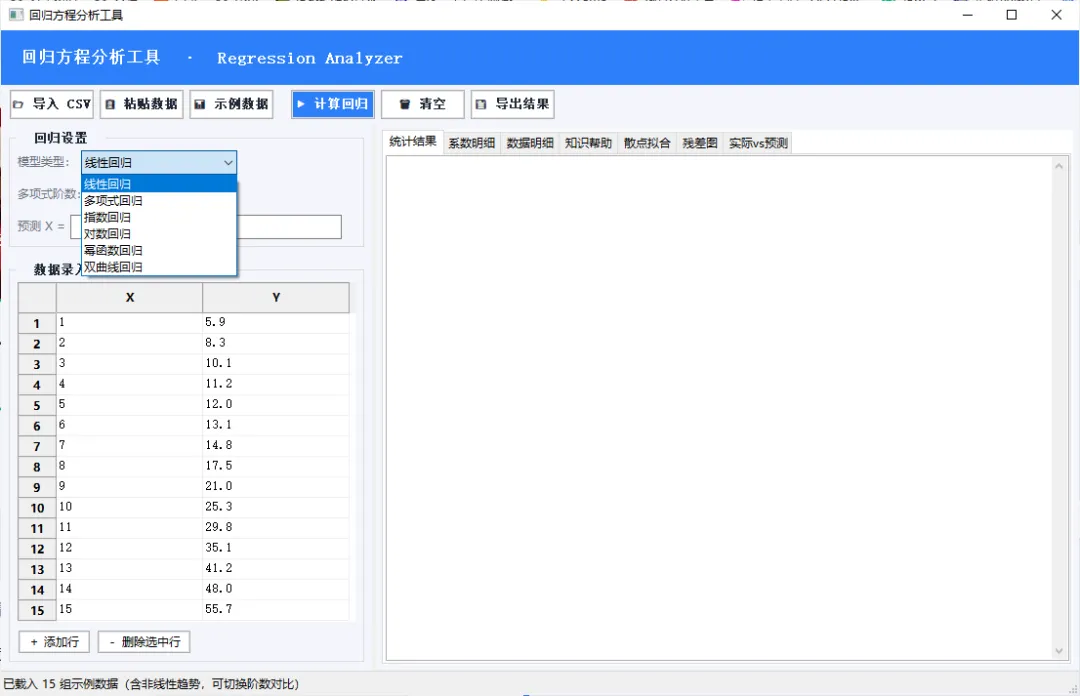Click the folder icon on 导入 CSV
The image size is (1080, 696).
coord(19,105)
